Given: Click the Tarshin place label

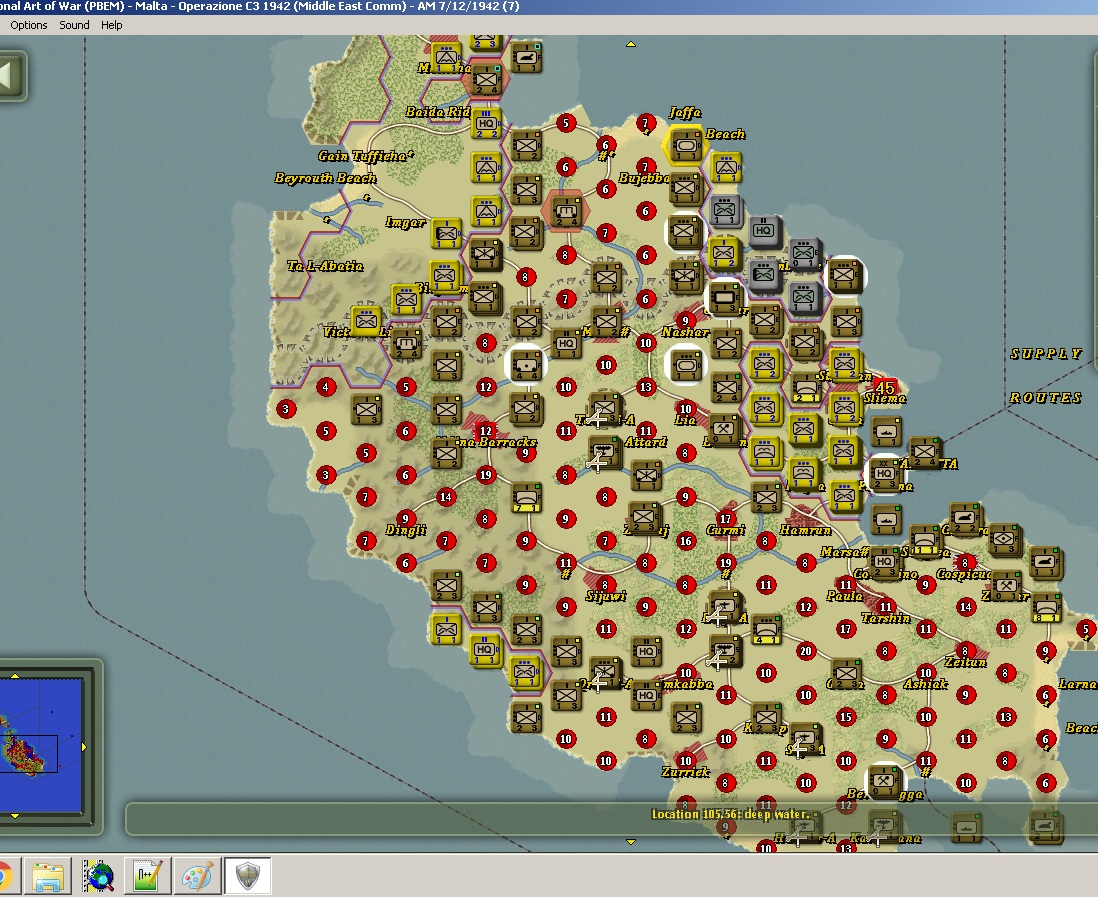Looking at the screenshot, I should [x=885, y=618].
